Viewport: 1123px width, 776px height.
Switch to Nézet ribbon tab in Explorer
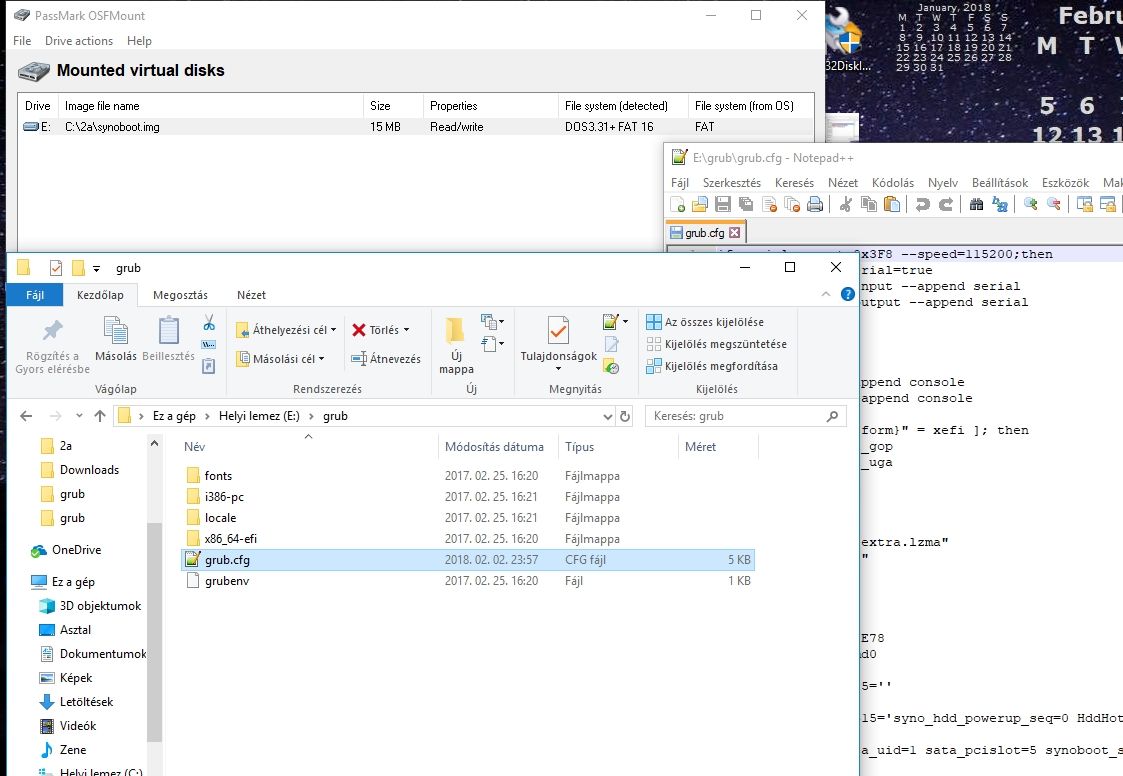[x=251, y=294]
